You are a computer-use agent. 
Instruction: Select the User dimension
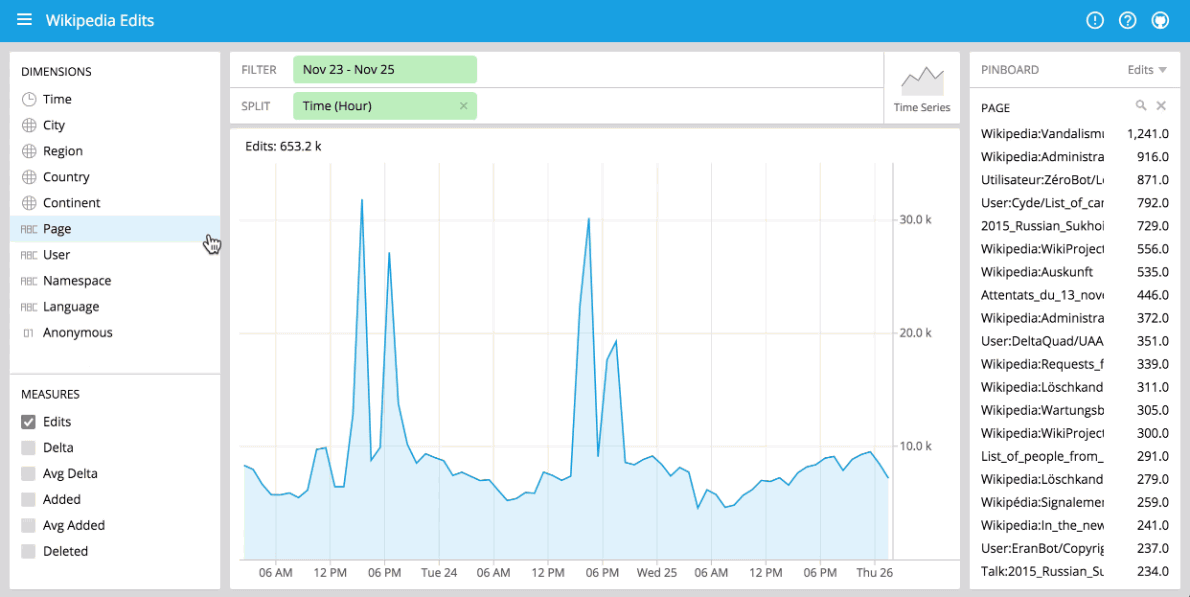tap(115, 255)
